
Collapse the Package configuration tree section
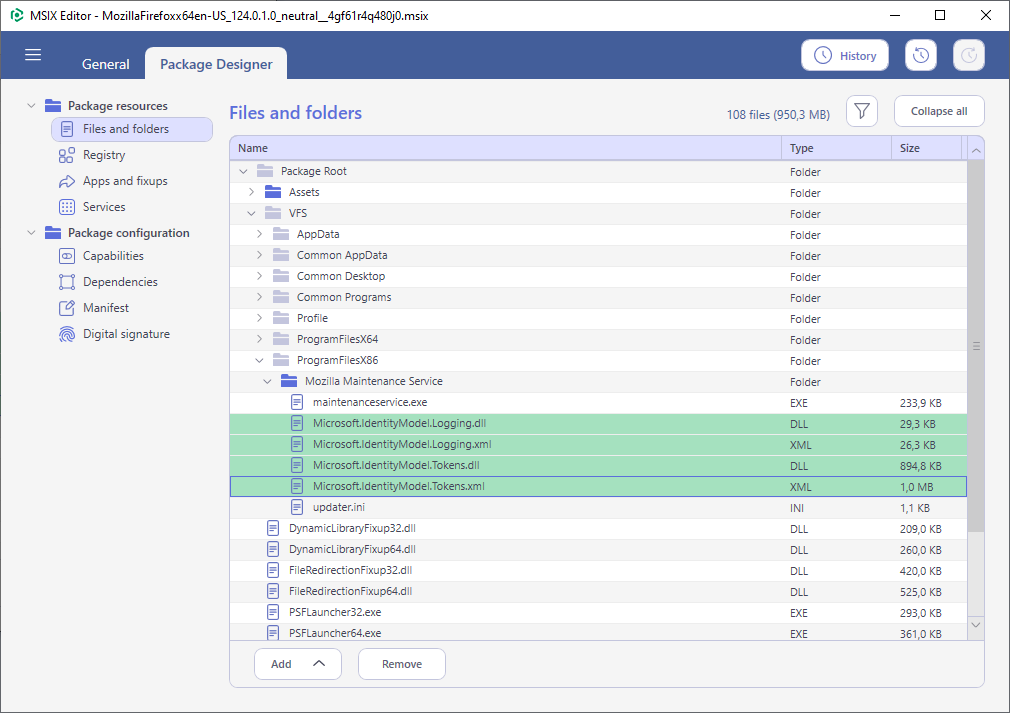pos(31,233)
